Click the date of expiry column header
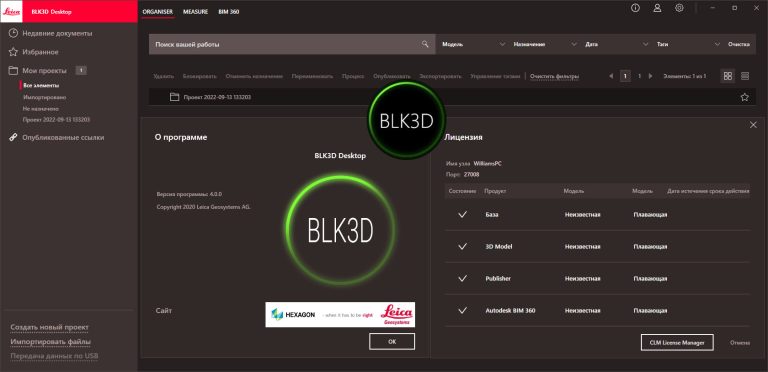 [x=708, y=191]
